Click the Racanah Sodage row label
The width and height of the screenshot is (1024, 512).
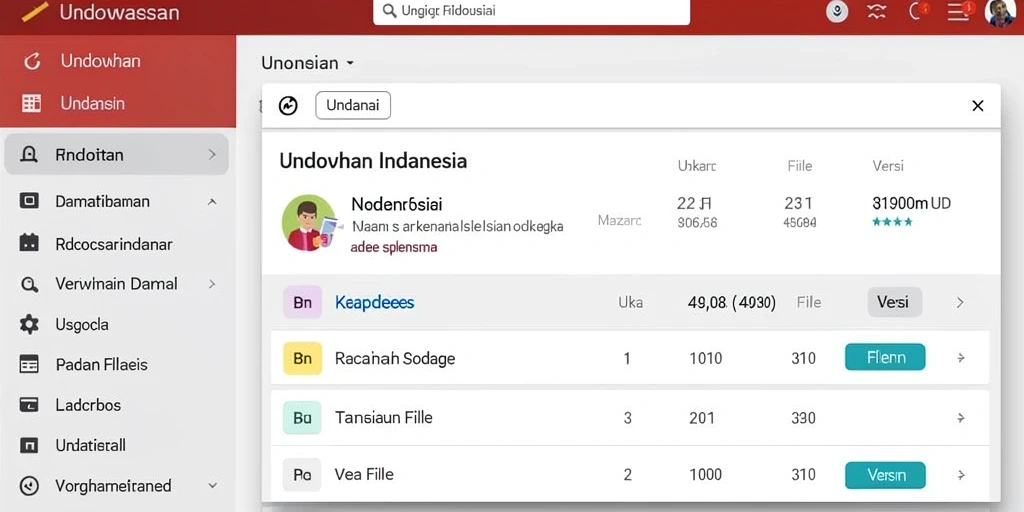click(395, 358)
